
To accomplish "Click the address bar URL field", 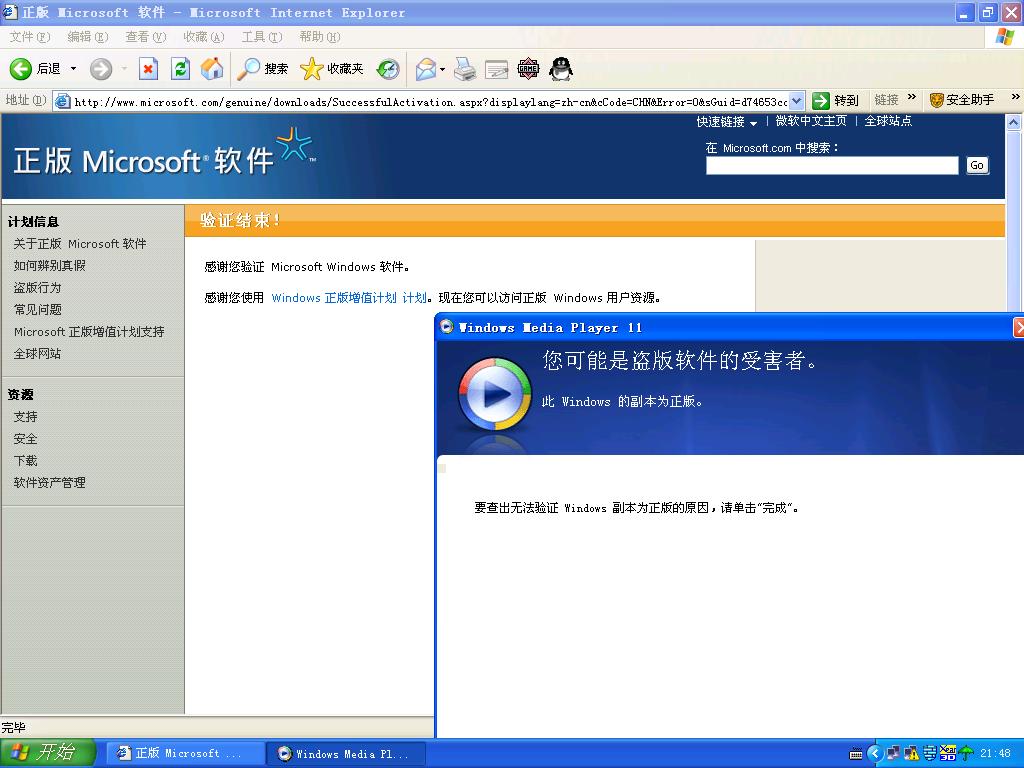I will pyautogui.click(x=430, y=101).
